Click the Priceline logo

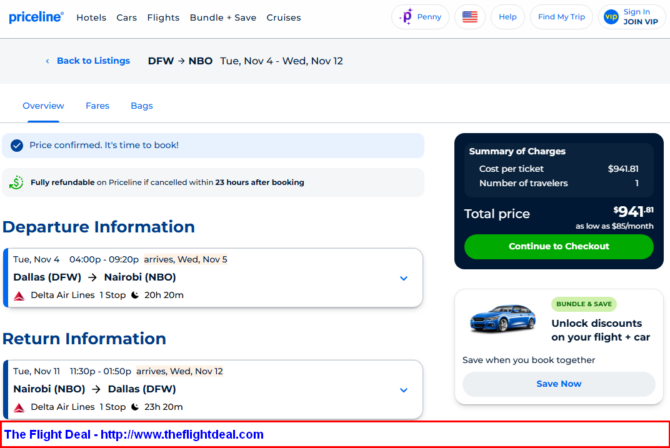point(36,17)
